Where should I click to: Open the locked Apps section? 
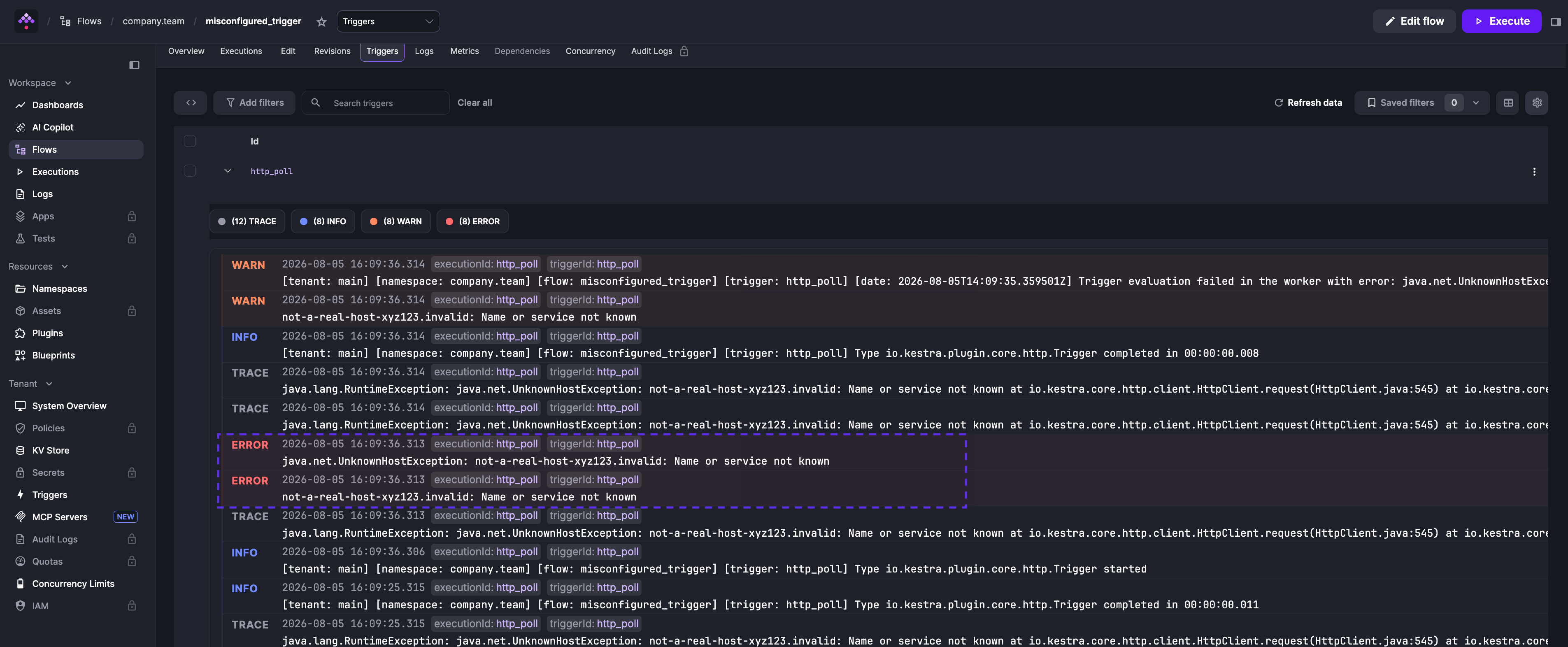point(76,216)
